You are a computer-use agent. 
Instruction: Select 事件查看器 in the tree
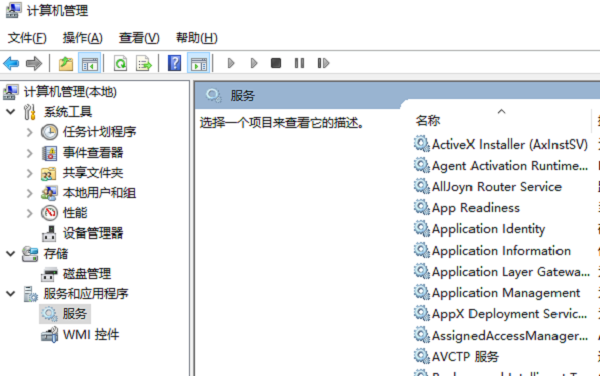(x=93, y=153)
